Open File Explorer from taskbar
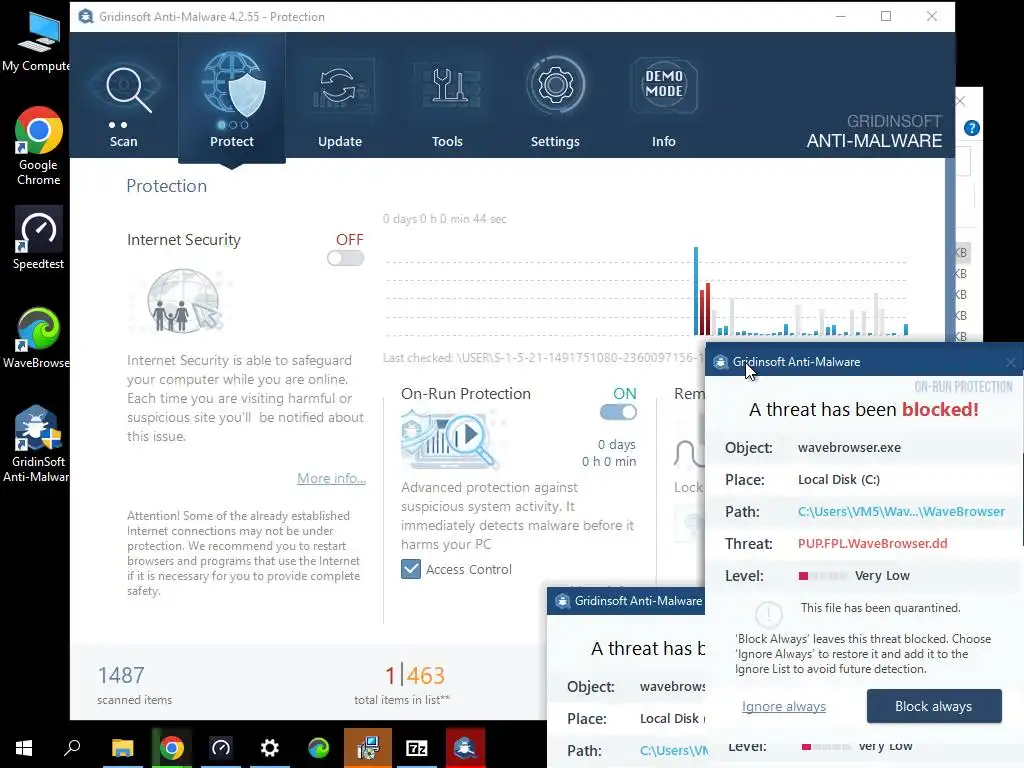This screenshot has height=768, width=1024. pyautogui.click(x=122, y=747)
